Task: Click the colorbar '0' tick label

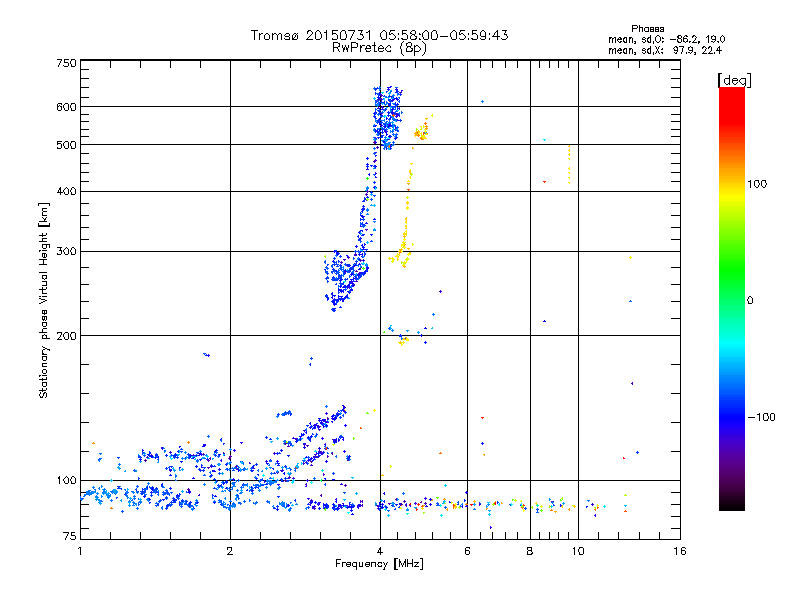Action: [x=750, y=301]
